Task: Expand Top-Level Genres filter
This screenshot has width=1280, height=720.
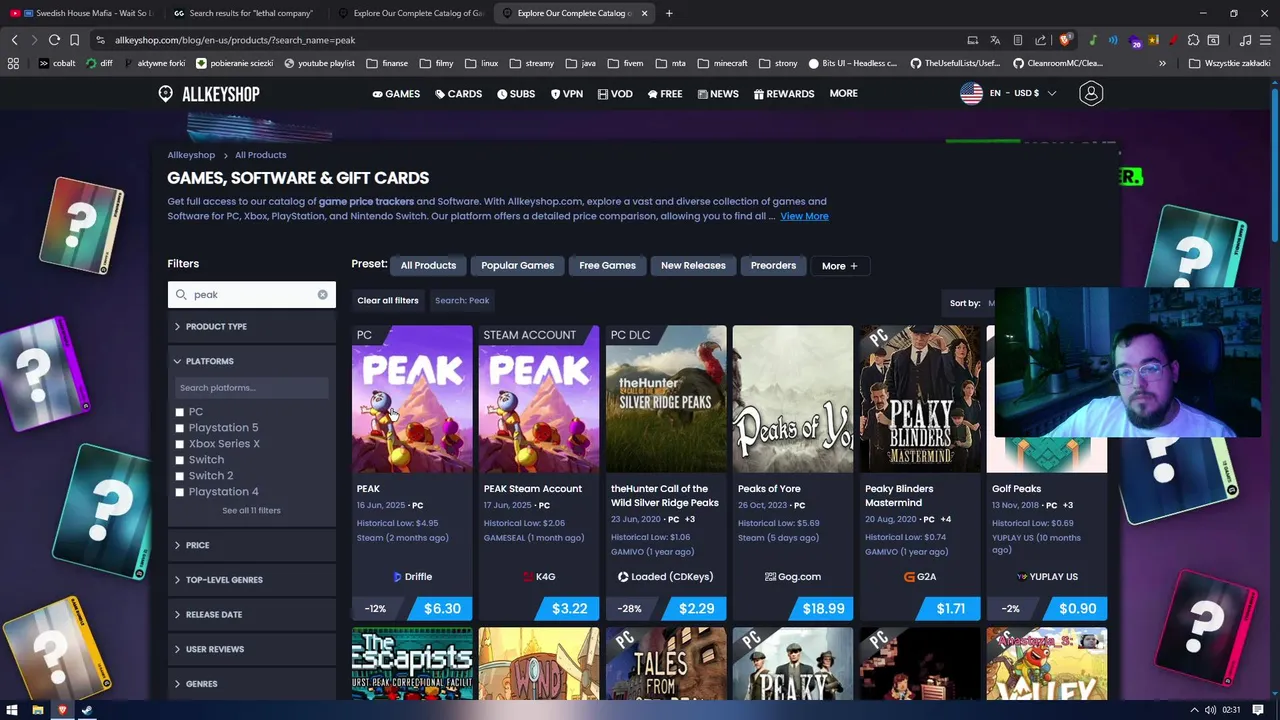Action: (x=251, y=580)
